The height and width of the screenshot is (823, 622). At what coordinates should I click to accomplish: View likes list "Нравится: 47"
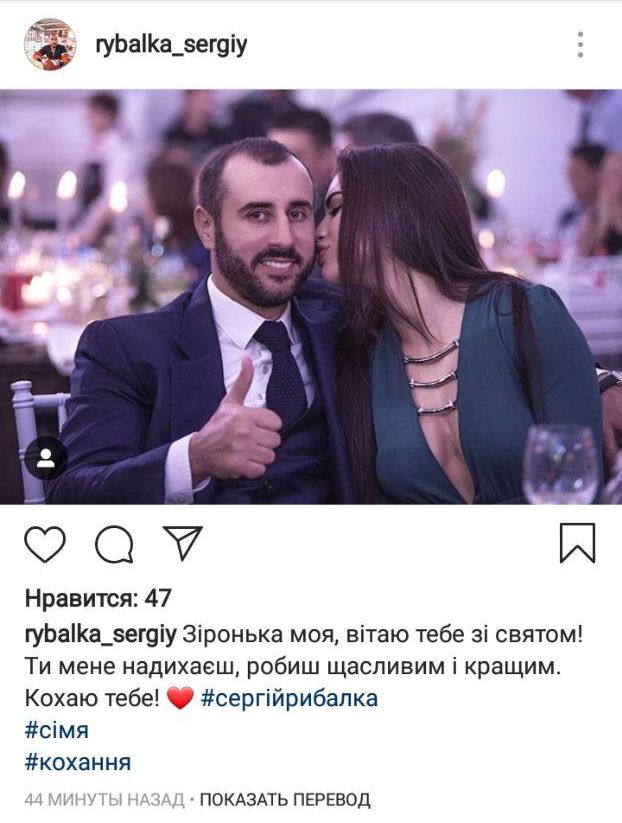tap(98, 598)
